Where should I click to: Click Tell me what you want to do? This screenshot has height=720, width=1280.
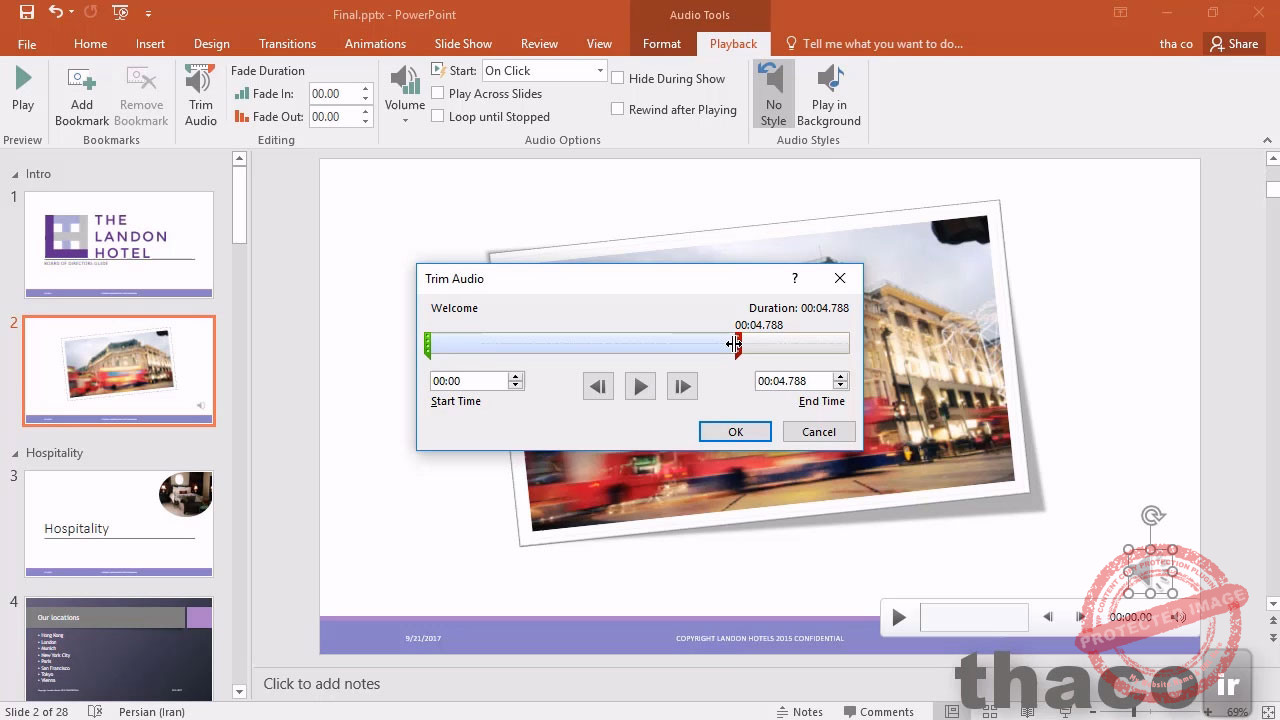882,43
